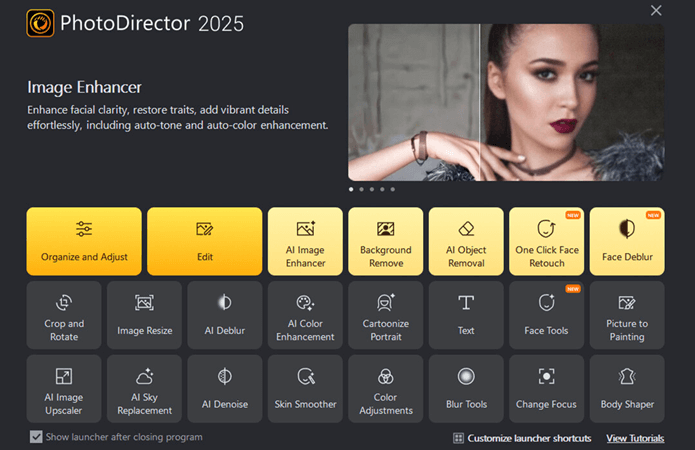Image resolution: width=695 pixels, height=450 pixels.
Task: Select the first carousel dot
Action: pos(351,189)
